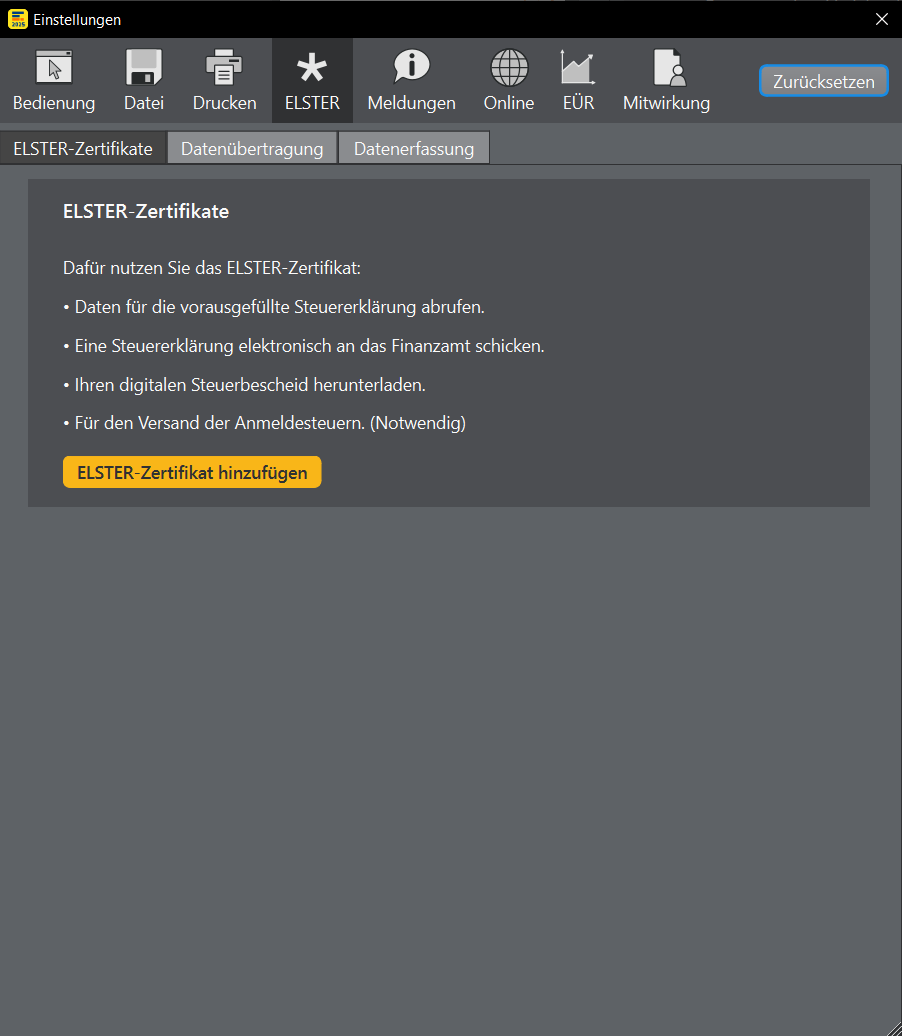Close the Einstellungen window
The height and width of the screenshot is (1036, 902).
coord(882,19)
